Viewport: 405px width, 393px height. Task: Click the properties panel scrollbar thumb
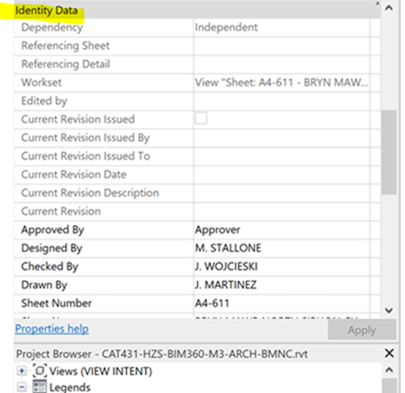[389, 152]
